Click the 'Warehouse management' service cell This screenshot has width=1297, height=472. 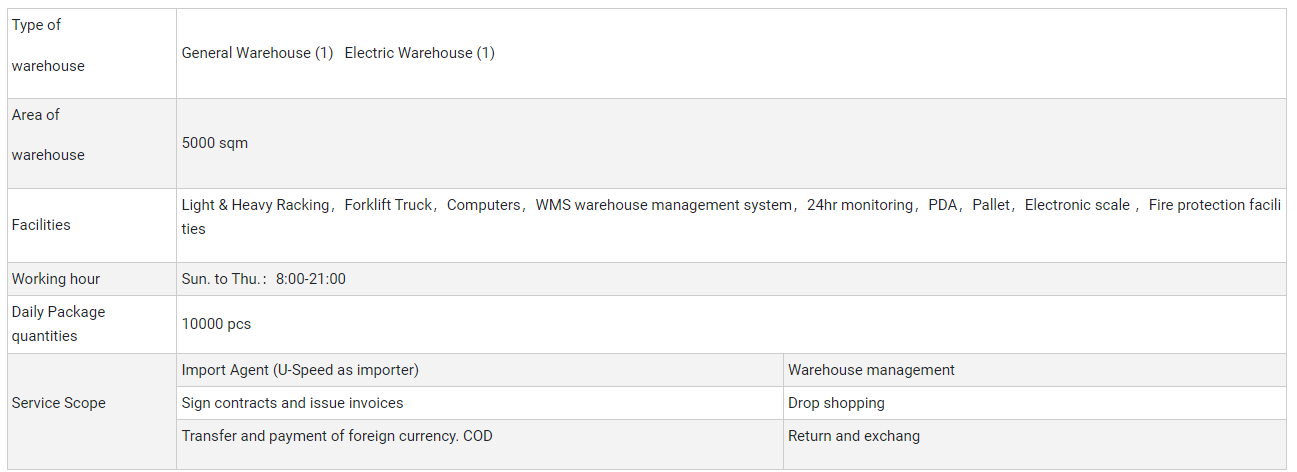pos(871,370)
